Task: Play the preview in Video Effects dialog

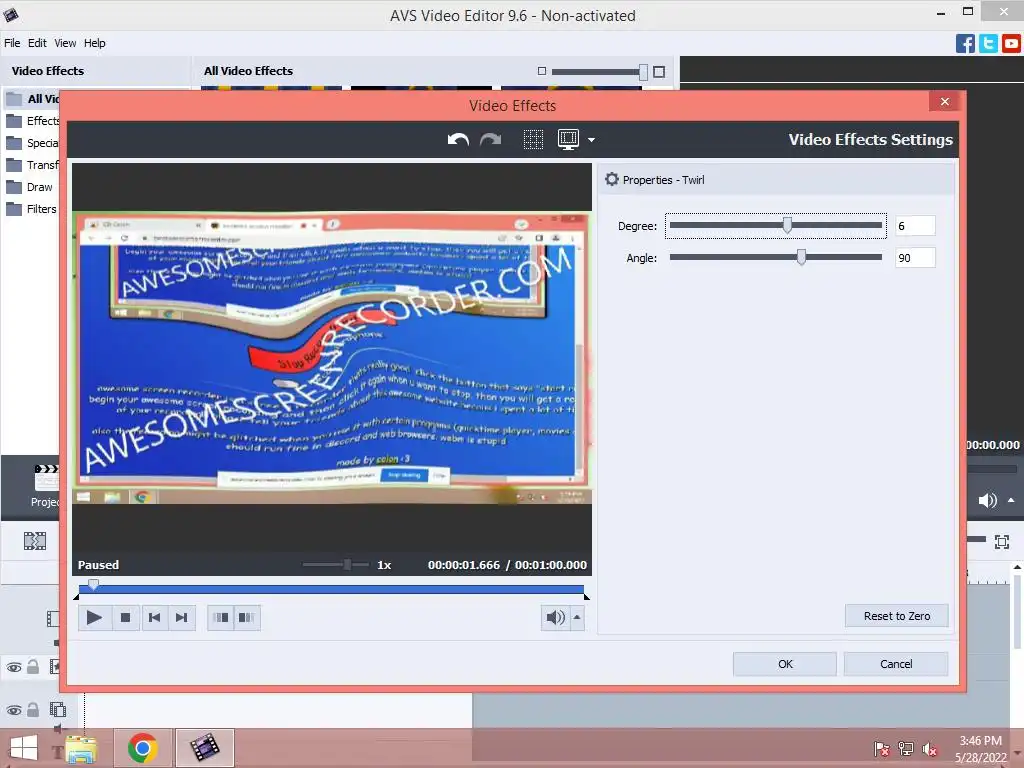Action: click(x=94, y=617)
